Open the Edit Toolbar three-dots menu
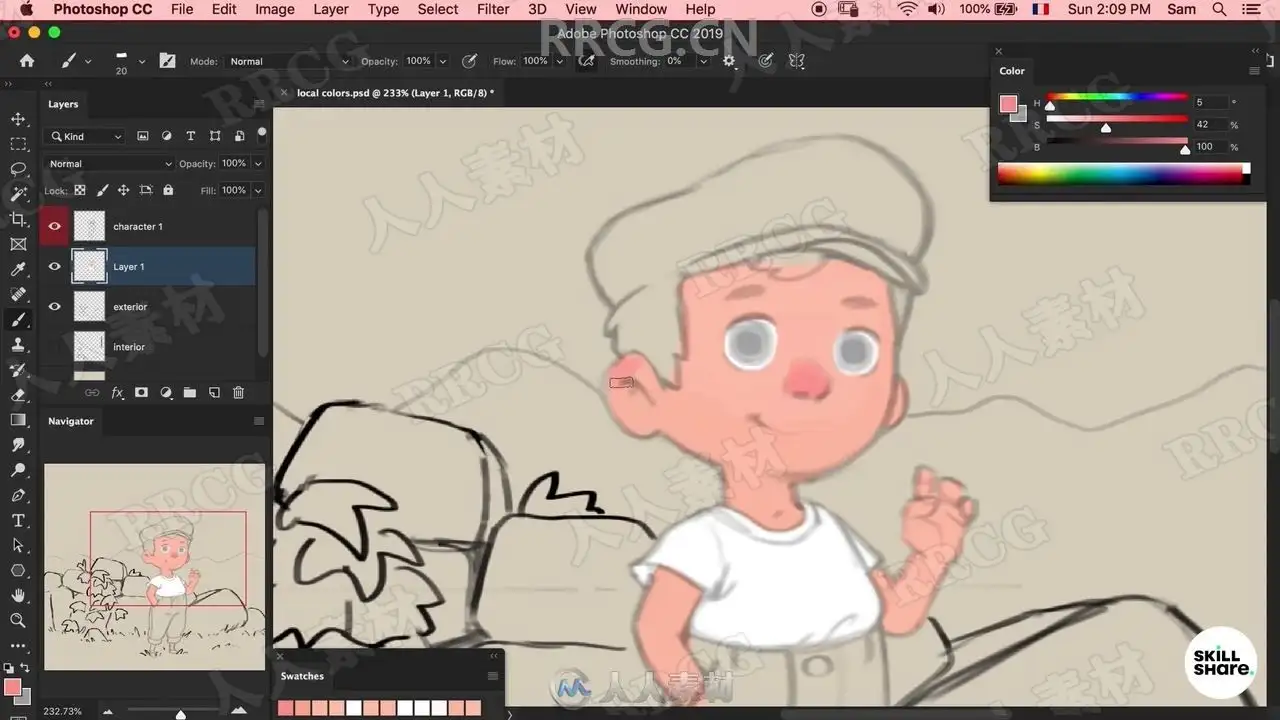The width and height of the screenshot is (1280, 720). coord(18,645)
